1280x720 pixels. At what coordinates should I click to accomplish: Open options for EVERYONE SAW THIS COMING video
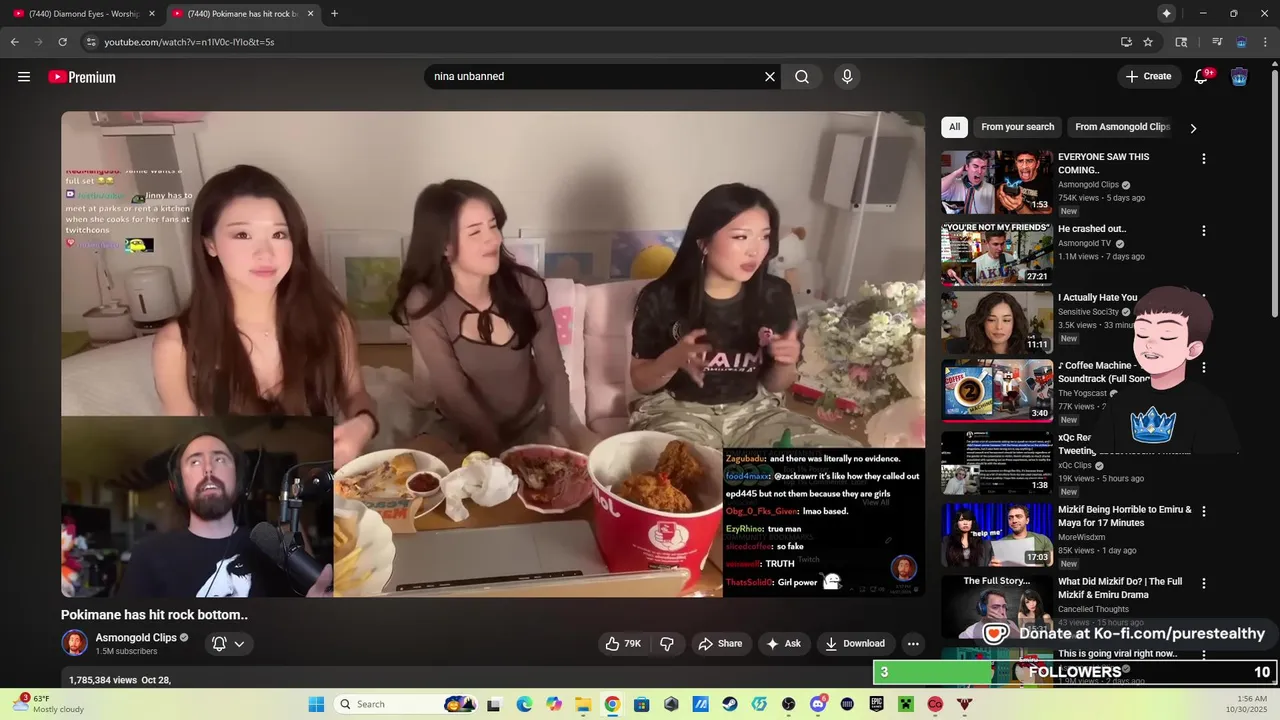(1203, 159)
